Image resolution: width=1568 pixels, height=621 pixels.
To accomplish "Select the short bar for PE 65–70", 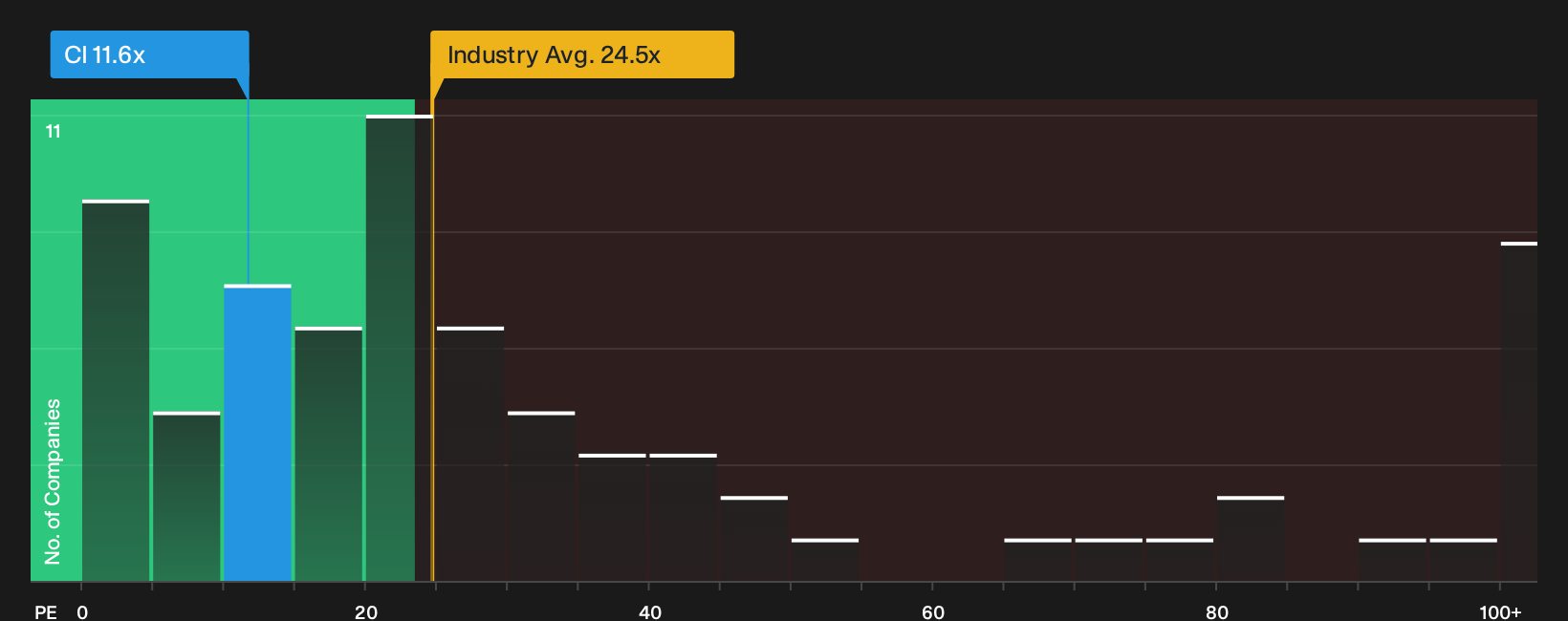I will 1037,560.
